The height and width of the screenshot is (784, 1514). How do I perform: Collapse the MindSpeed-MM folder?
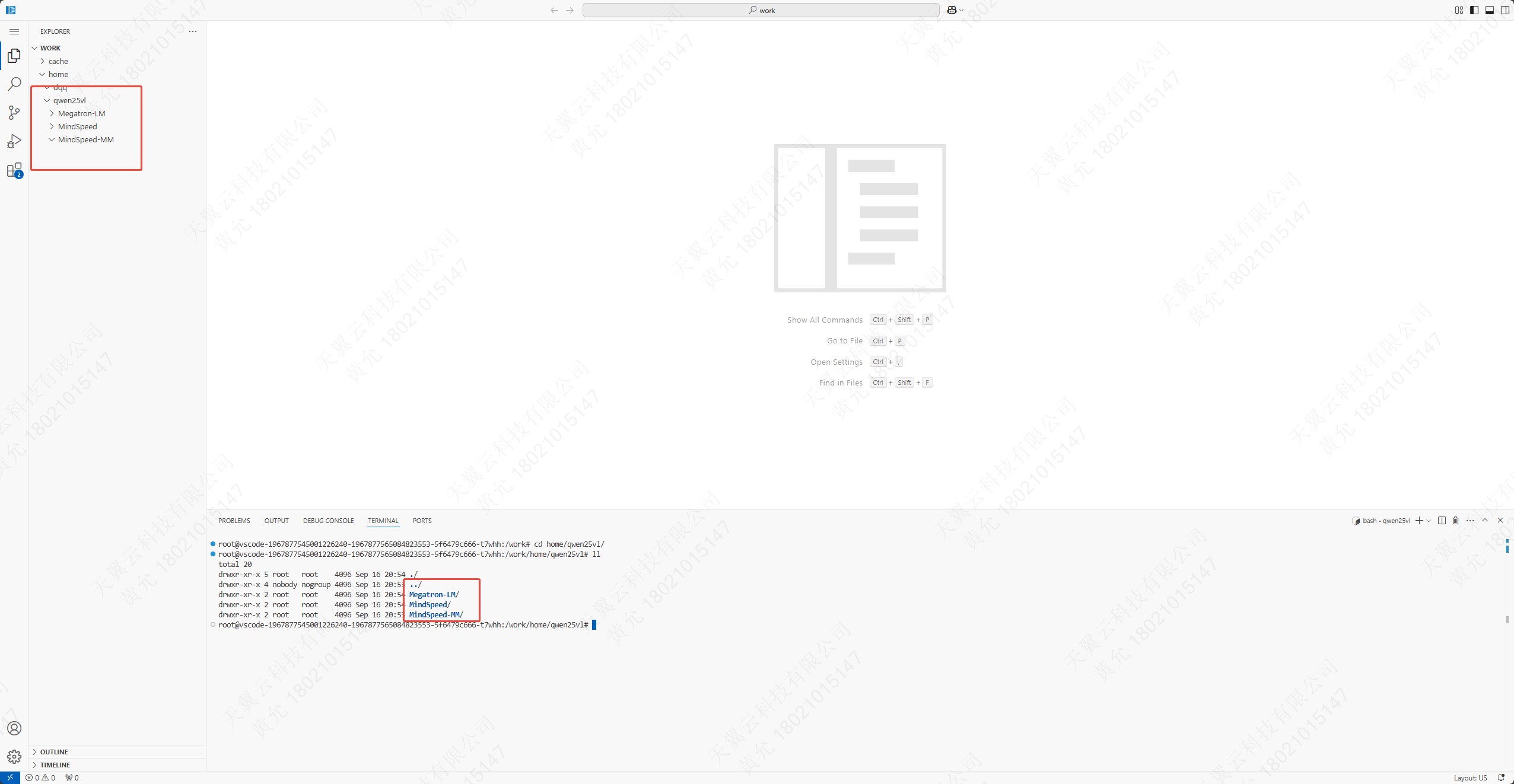pos(117,139)
